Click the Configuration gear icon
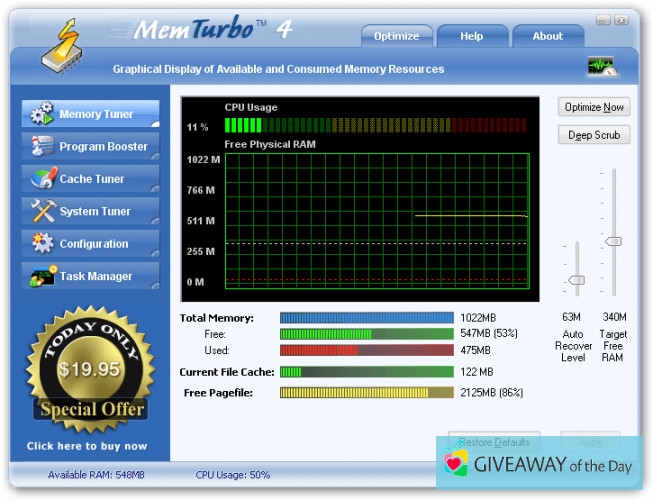Screen dimensions: 653x500 [x=42, y=244]
